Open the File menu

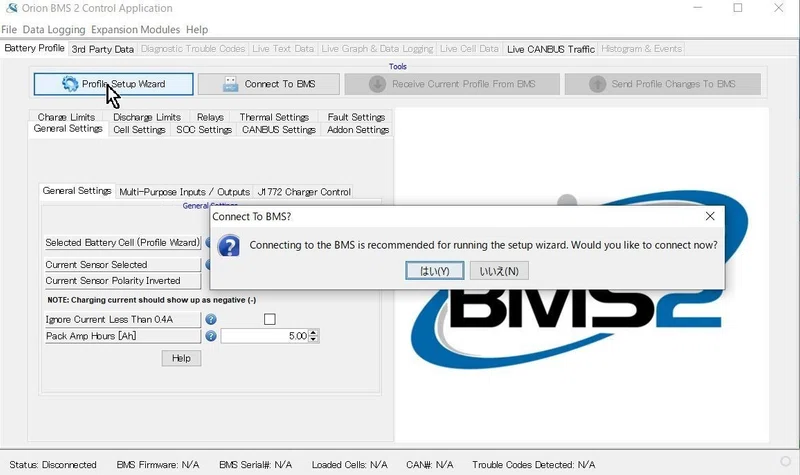click(9, 30)
